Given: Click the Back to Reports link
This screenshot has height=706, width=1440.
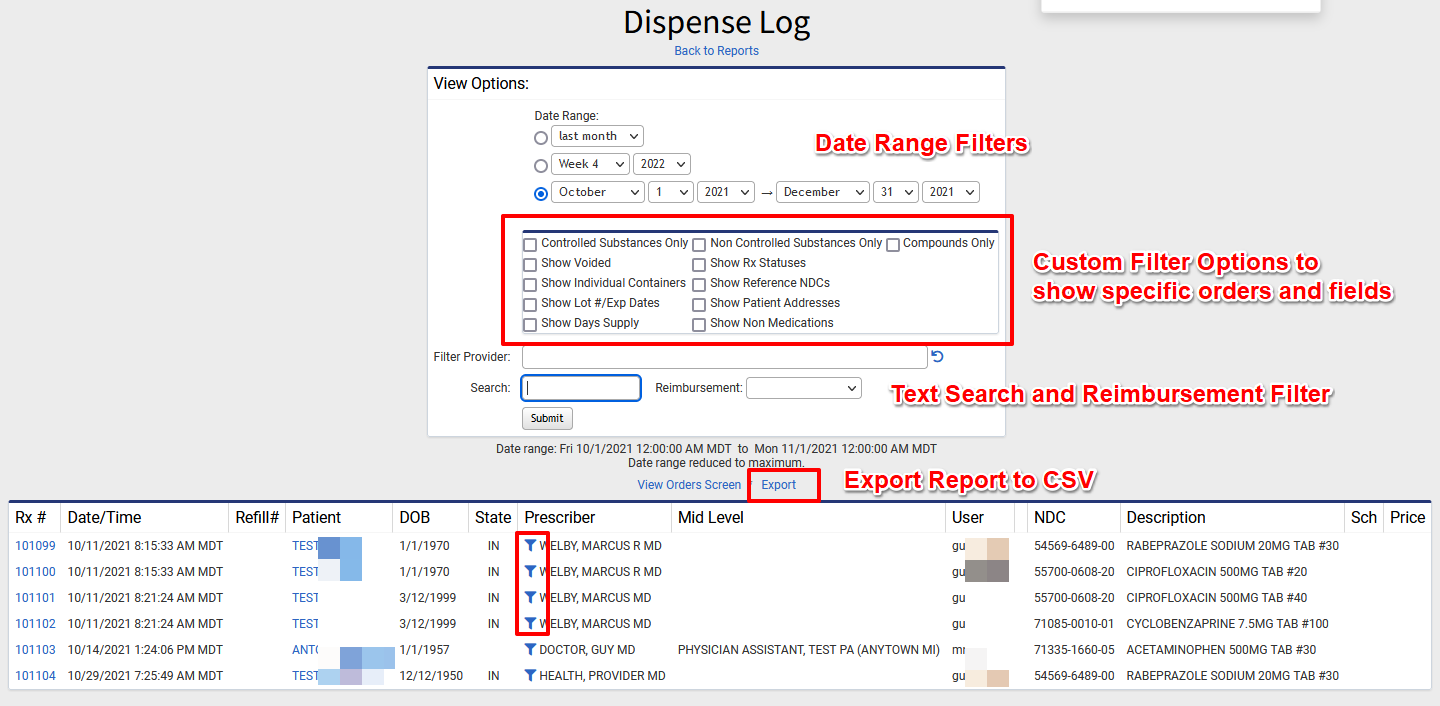Looking at the screenshot, I should pos(716,50).
